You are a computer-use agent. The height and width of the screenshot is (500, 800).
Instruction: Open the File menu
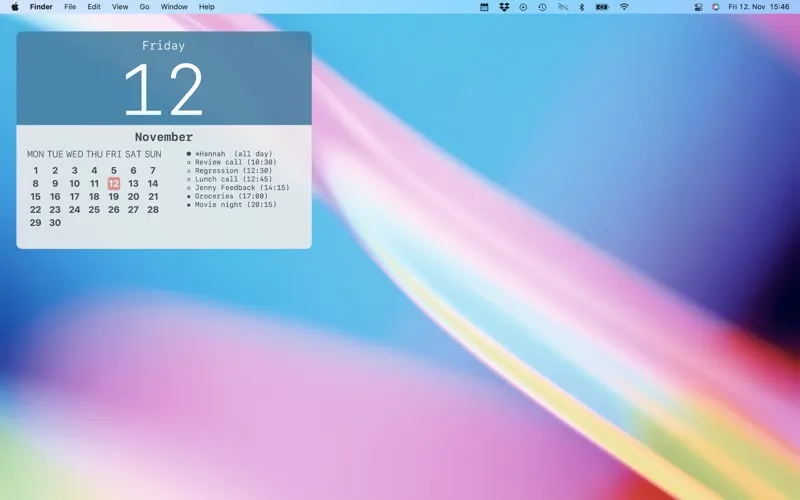coord(70,7)
